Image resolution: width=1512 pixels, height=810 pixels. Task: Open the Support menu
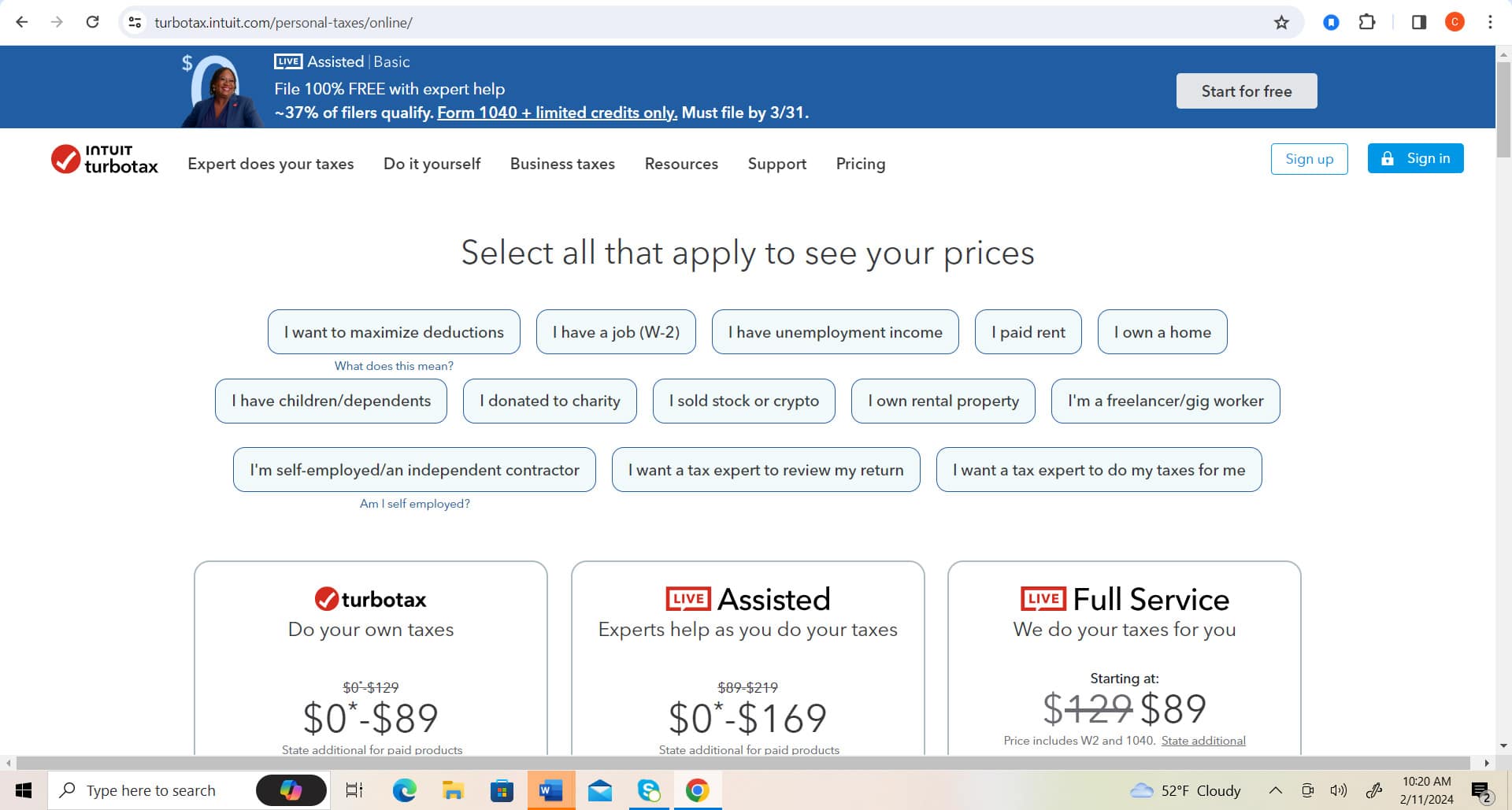coord(777,164)
